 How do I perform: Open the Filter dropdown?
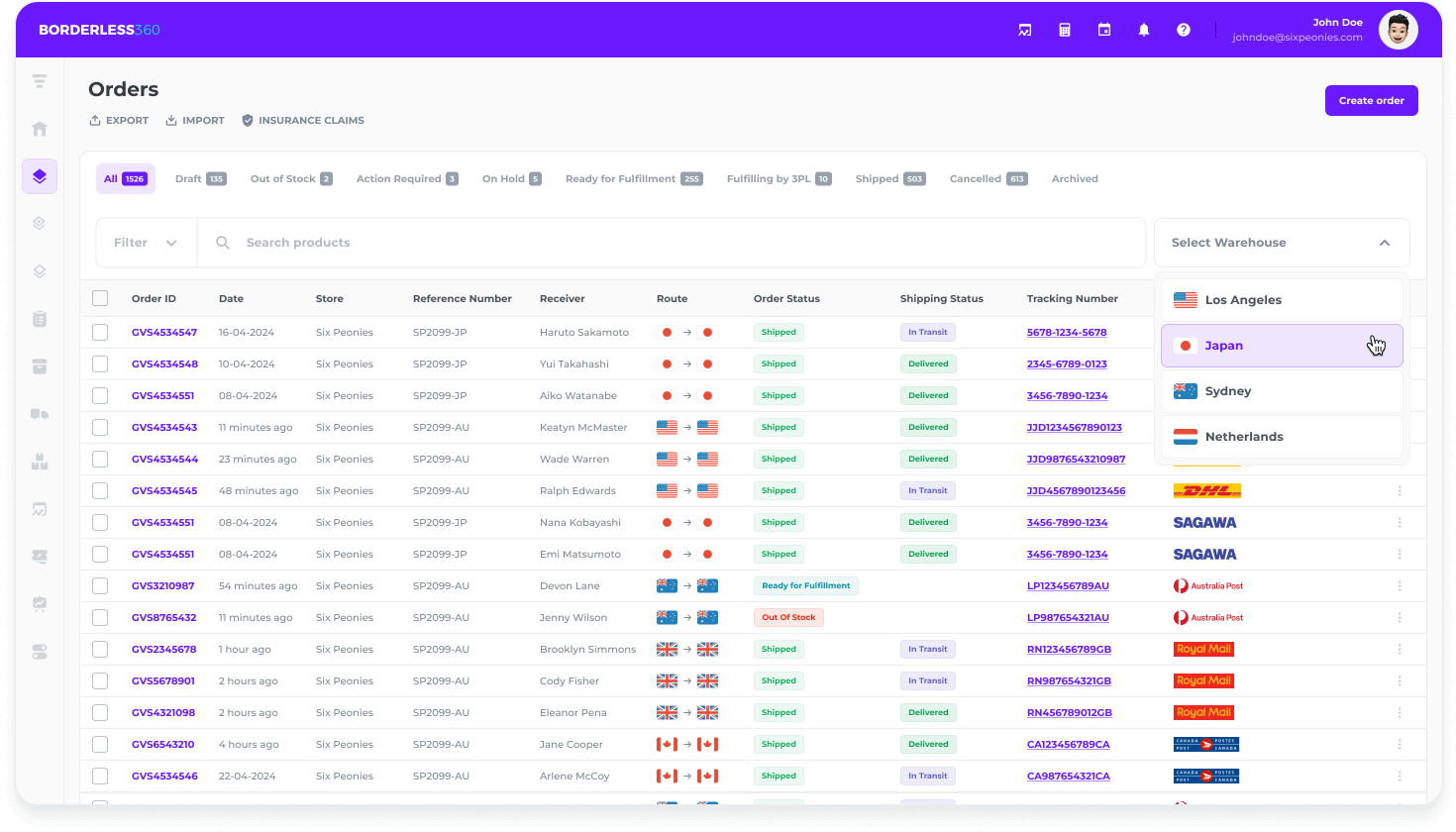146,242
